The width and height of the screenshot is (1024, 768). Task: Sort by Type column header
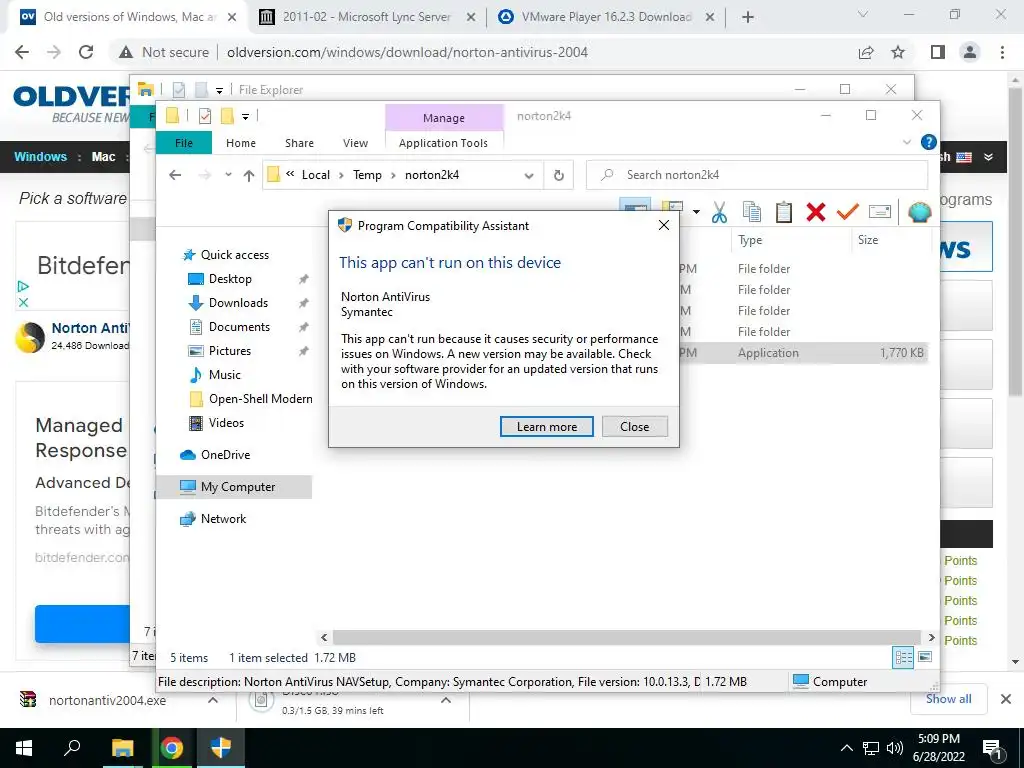click(750, 240)
